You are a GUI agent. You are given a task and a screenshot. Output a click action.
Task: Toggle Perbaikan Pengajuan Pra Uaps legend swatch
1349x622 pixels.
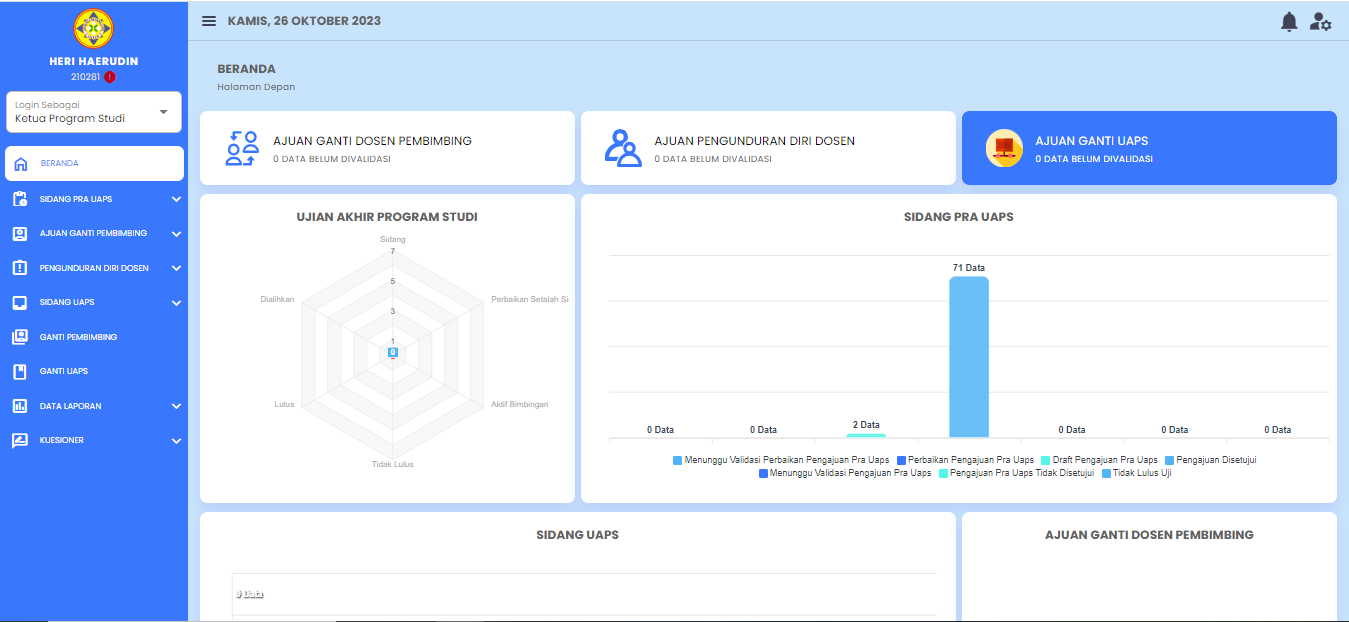(902, 460)
